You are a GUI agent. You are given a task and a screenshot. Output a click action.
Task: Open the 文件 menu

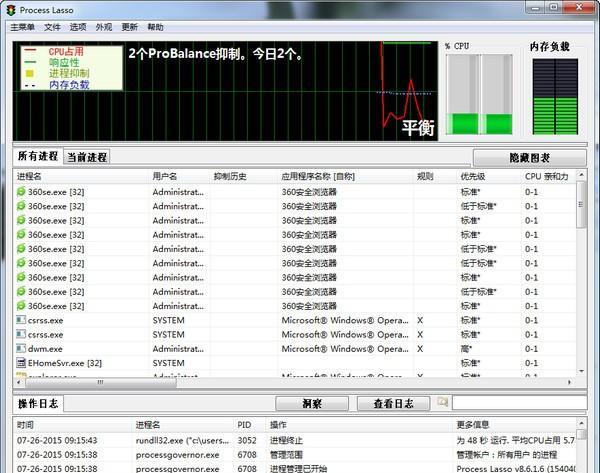[52, 27]
